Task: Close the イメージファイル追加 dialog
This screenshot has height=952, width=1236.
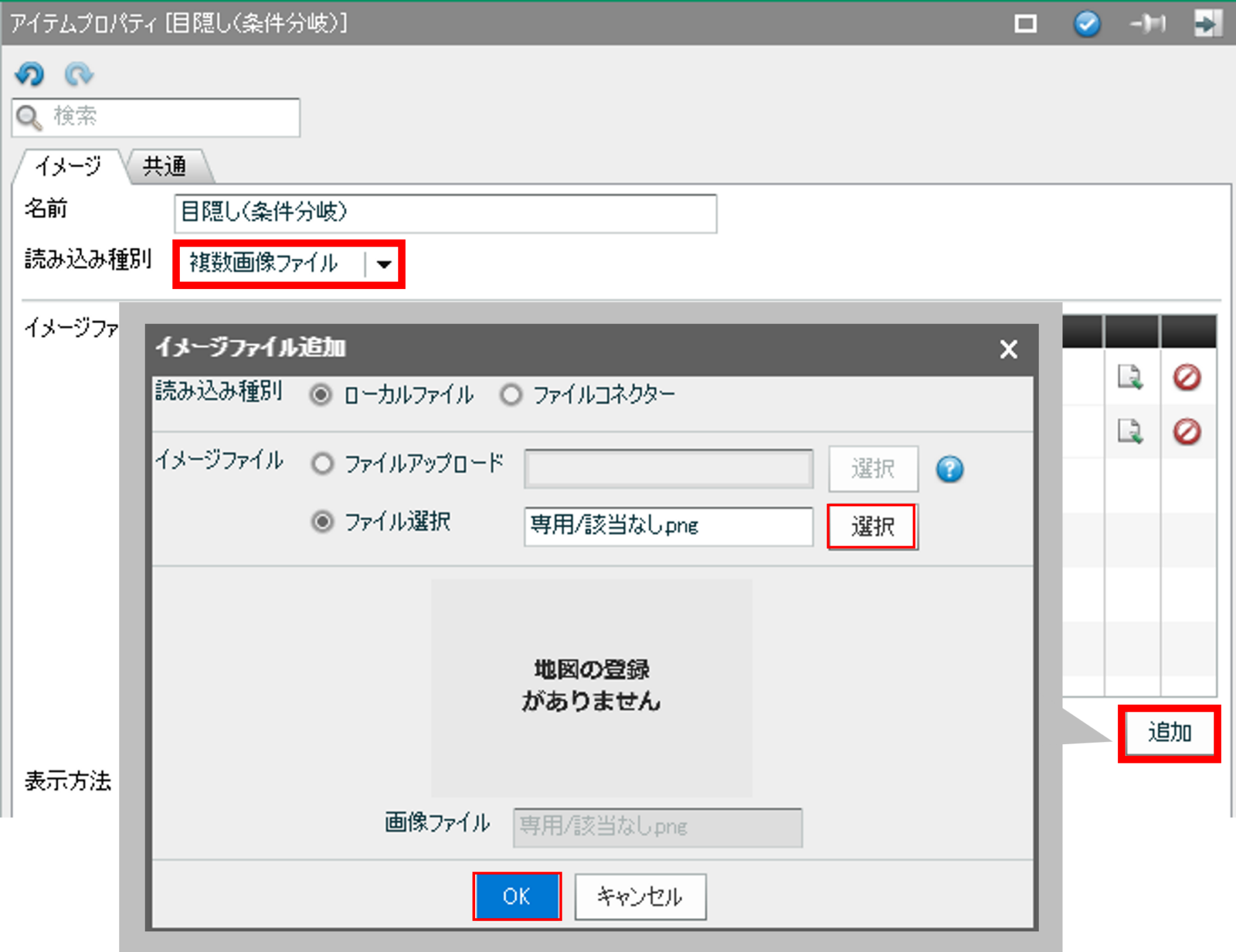Action: tap(1008, 349)
